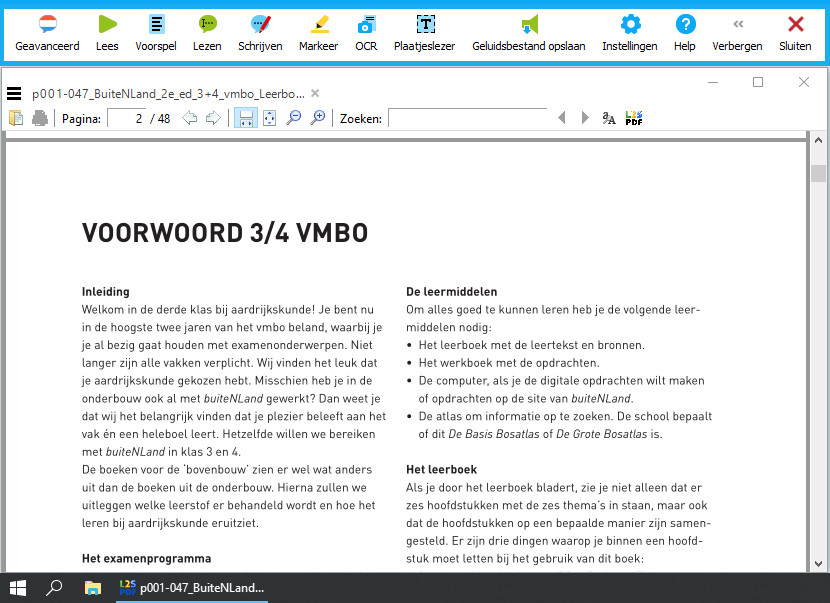Click the 'Het examenprogramma' subheading
The width and height of the screenshot is (830, 603).
[x=146, y=559]
